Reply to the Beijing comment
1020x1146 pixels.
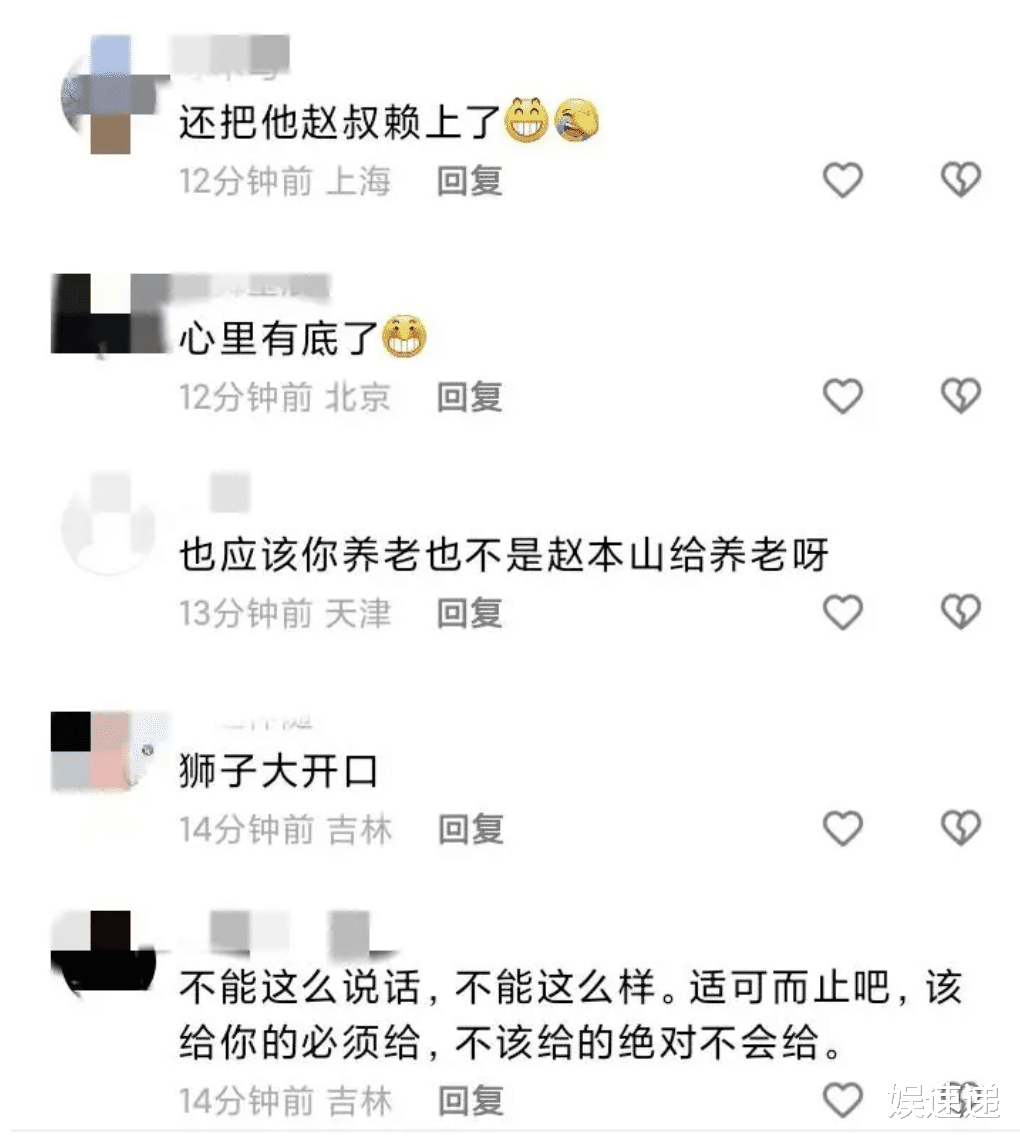click(x=470, y=397)
